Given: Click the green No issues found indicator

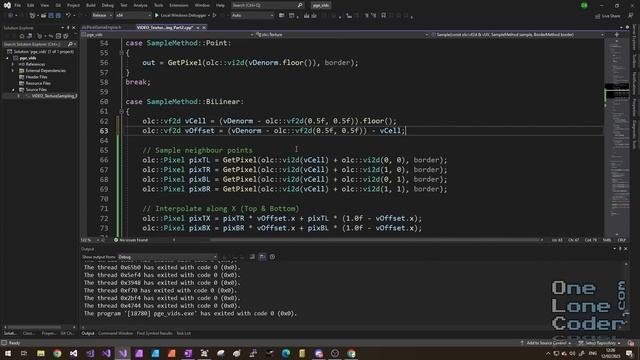Looking at the screenshot, I should (131, 240).
